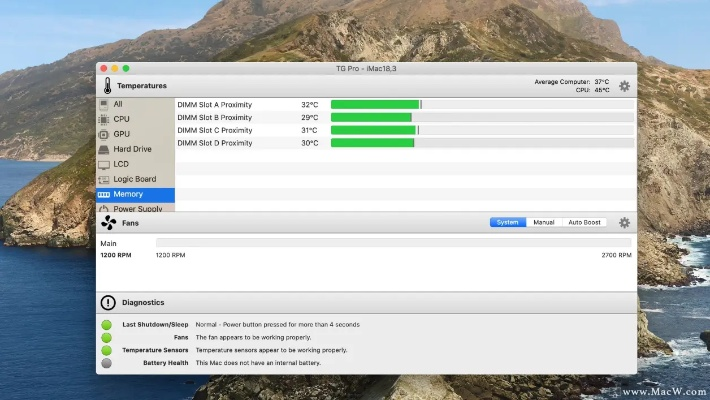Enable Auto Boost fan mode

585,222
